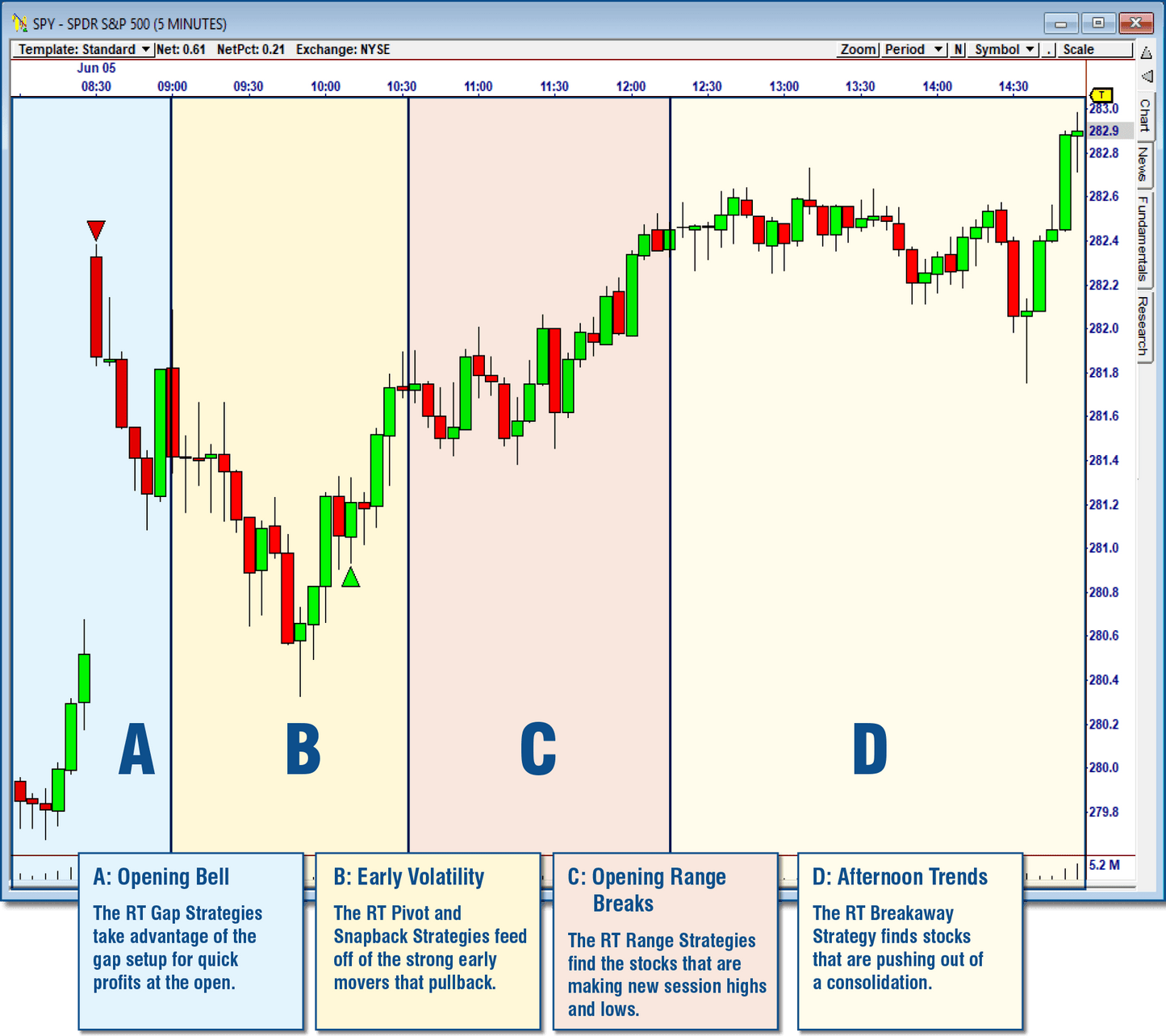Click the yellow T price marker

tap(1101, 95)
